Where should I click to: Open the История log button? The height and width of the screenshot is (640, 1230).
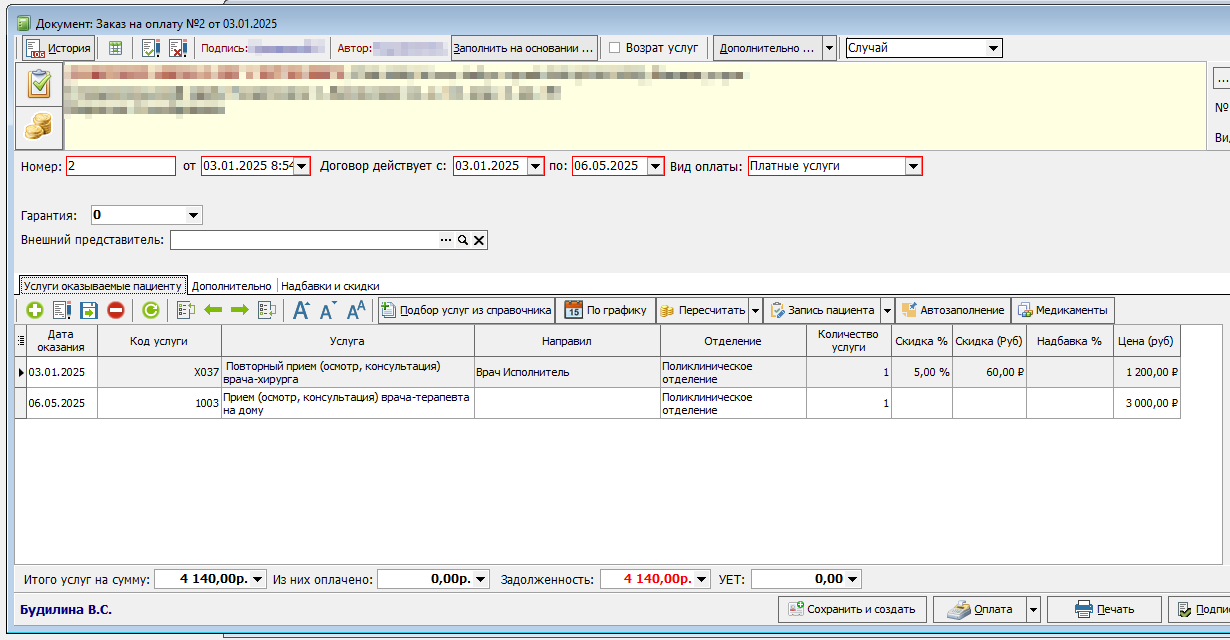pyautogui.click(x=58, y=47)
